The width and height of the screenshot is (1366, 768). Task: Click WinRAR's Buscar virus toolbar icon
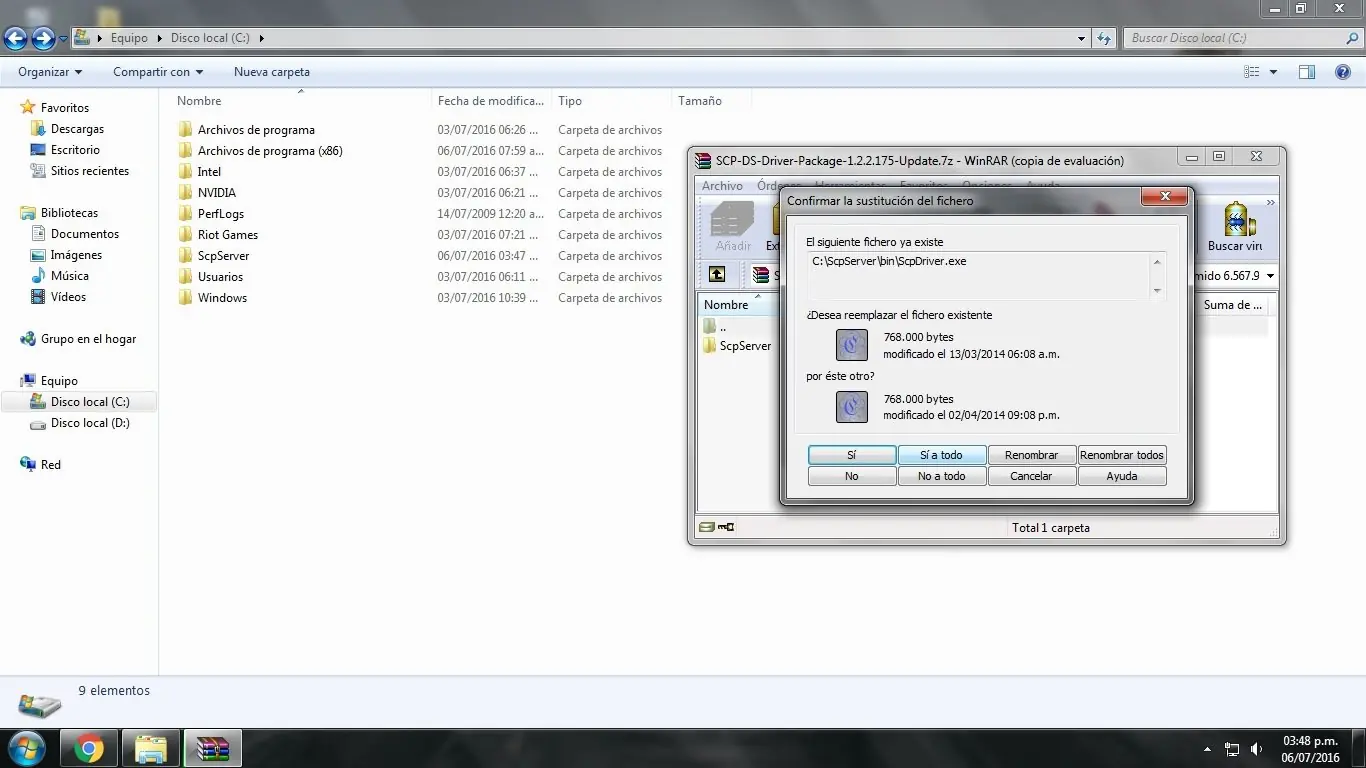click(1236, 228)
